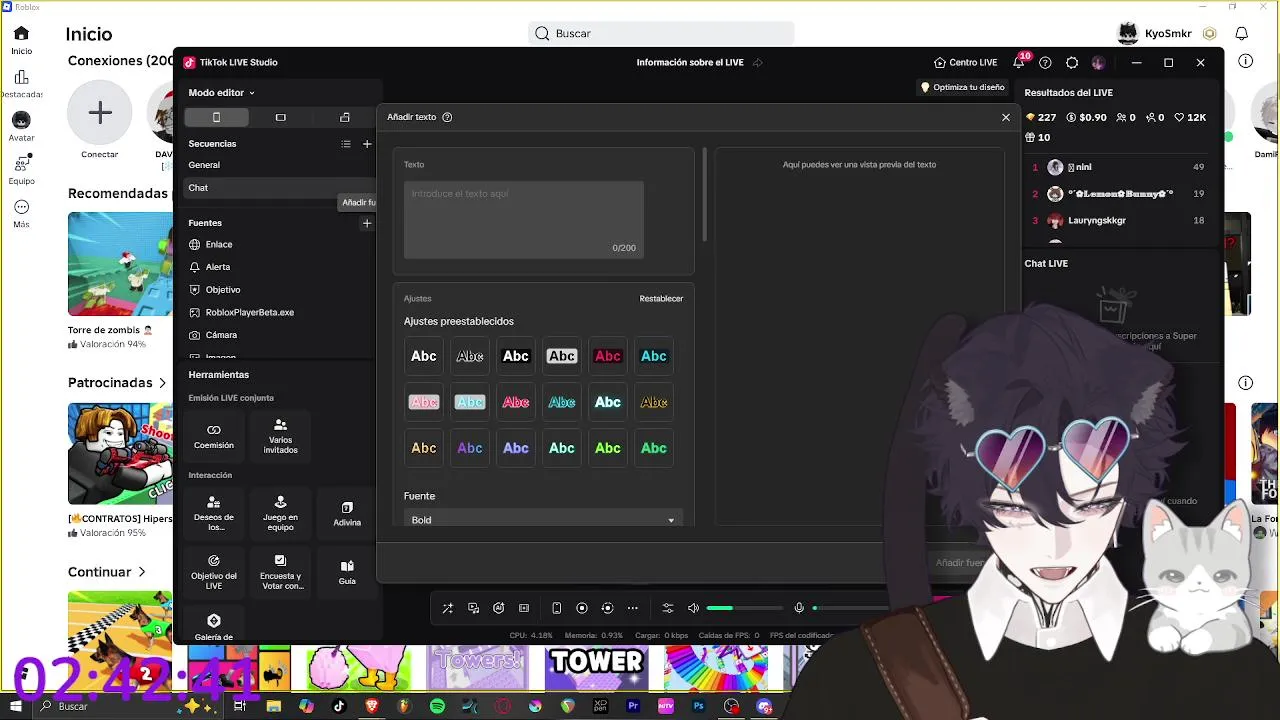
Task: Open Avatar in Roblox sidebar
Action: tap(21, 127)
